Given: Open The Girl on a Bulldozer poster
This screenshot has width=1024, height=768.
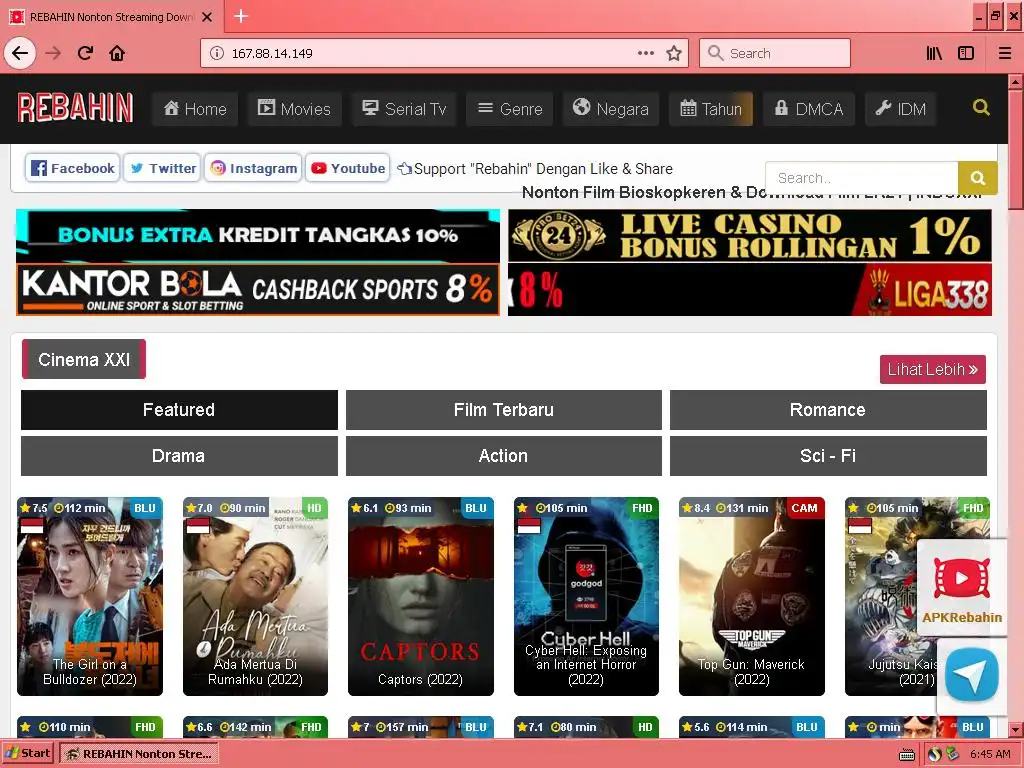Looking at the screenshot, I should [x=90, y=596].
